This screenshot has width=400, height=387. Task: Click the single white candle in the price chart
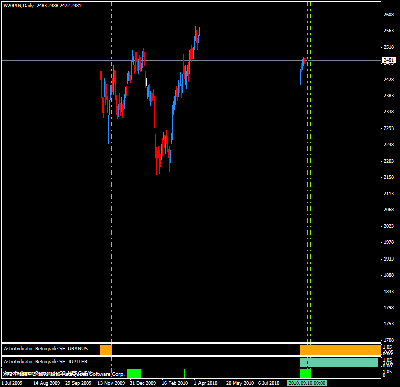[146, 82]
